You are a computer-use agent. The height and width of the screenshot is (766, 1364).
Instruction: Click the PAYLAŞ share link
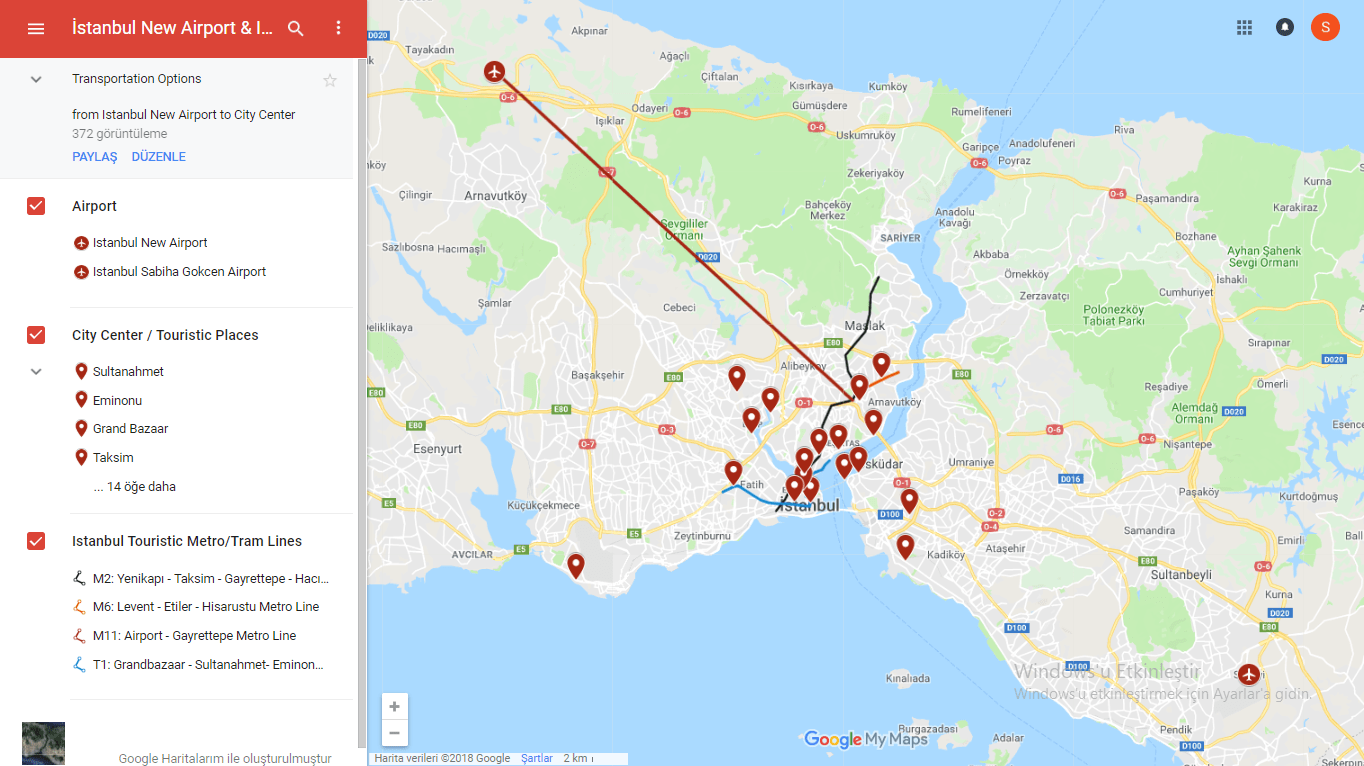point(95,157)
